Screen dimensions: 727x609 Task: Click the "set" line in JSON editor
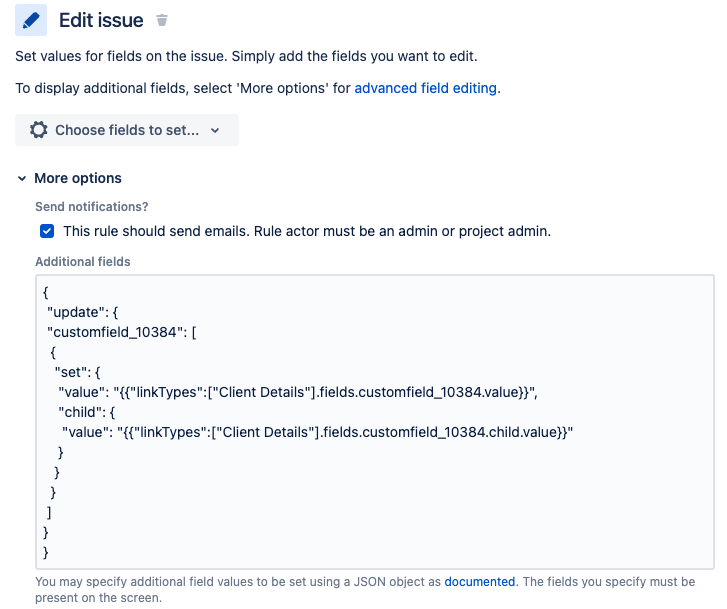[x=77, y=372]
